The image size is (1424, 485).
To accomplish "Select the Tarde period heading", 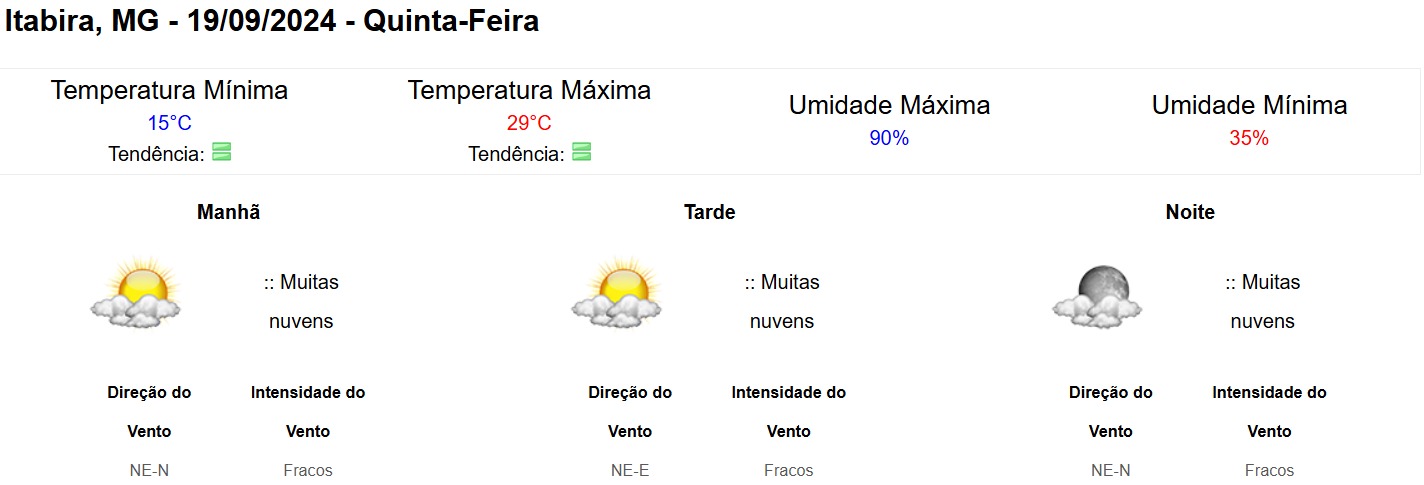I will 710,212.
